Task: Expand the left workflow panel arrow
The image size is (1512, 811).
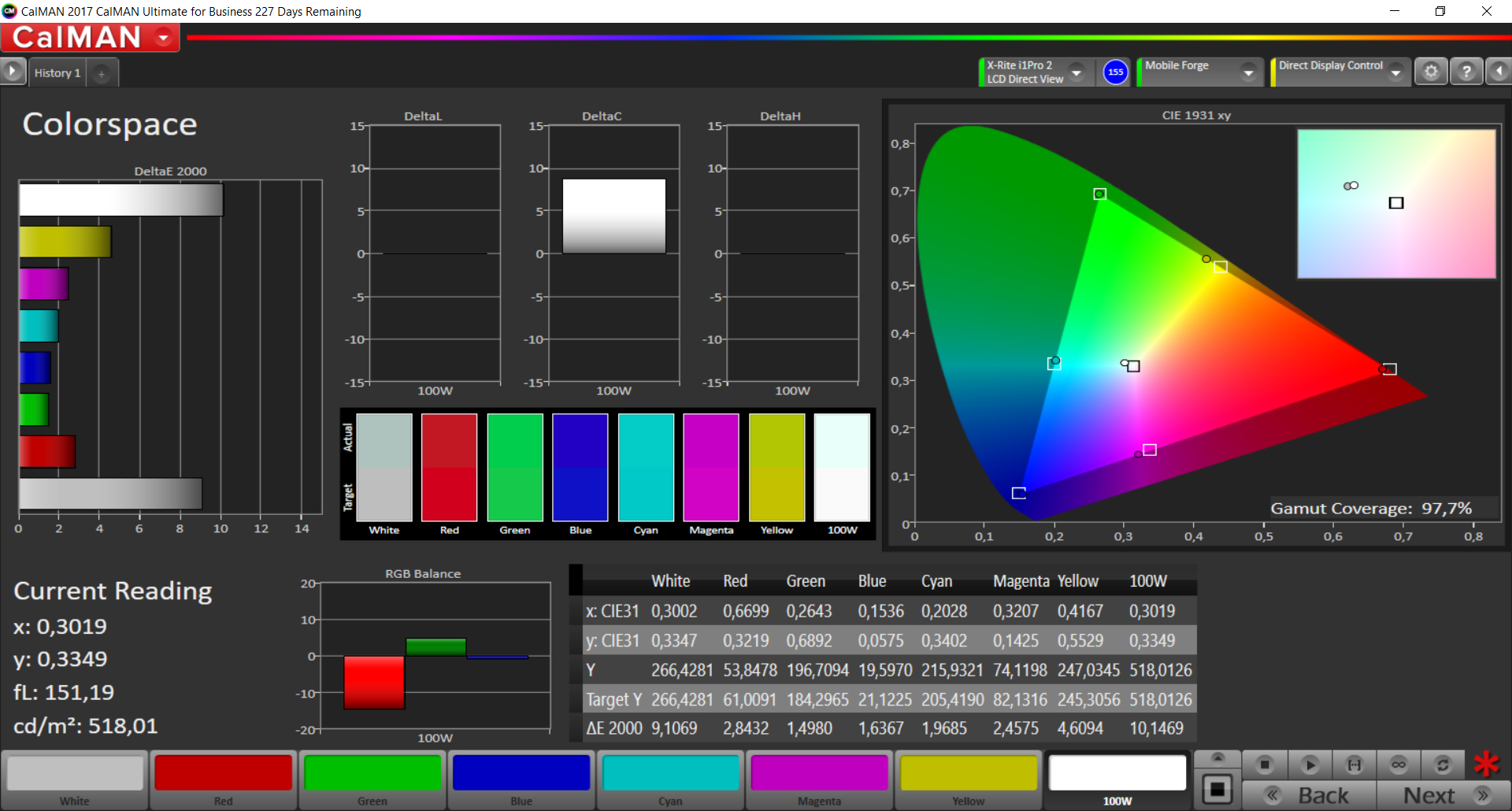Action: click(x=13, y=72)
